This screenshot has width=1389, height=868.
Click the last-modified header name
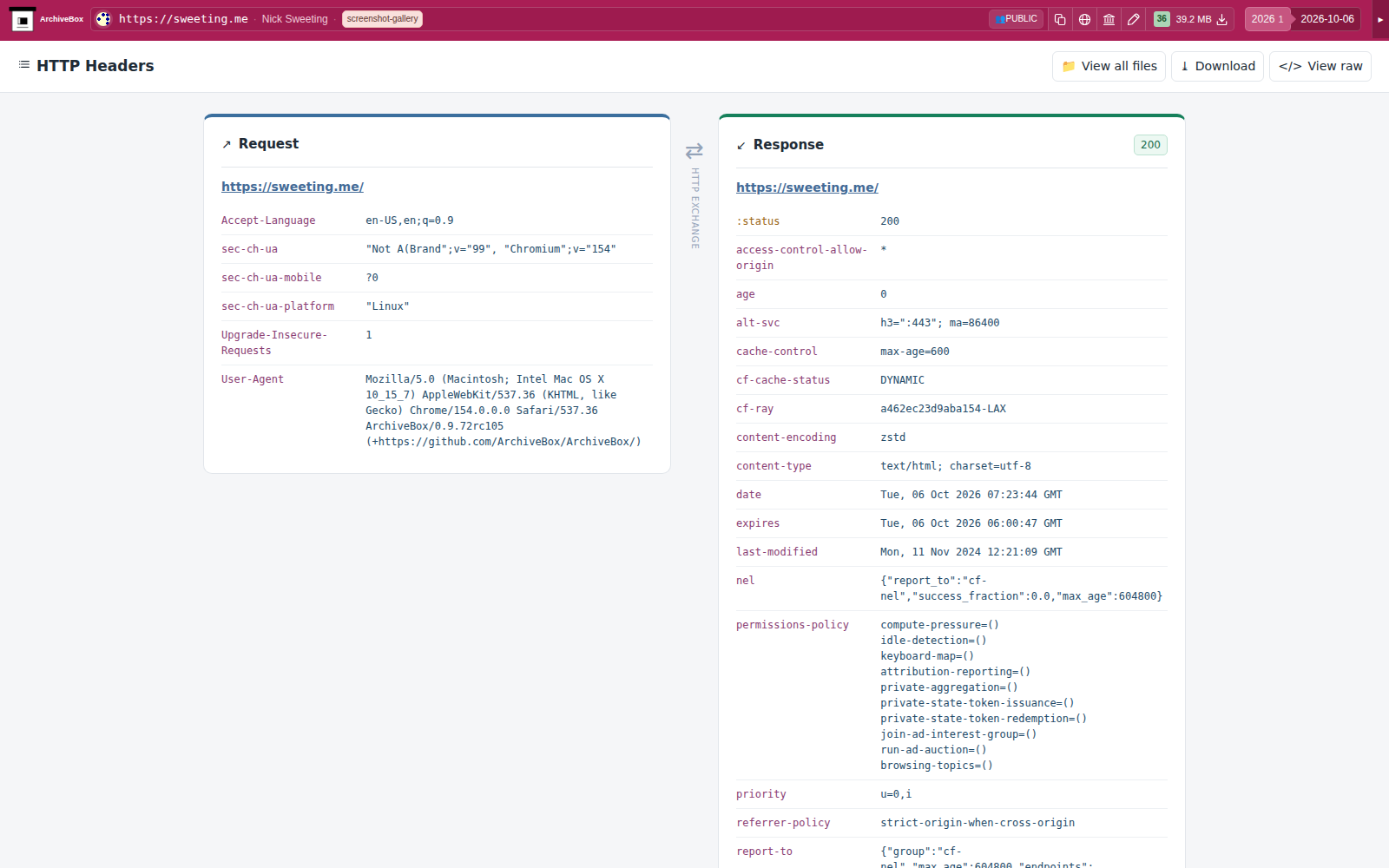777,552
